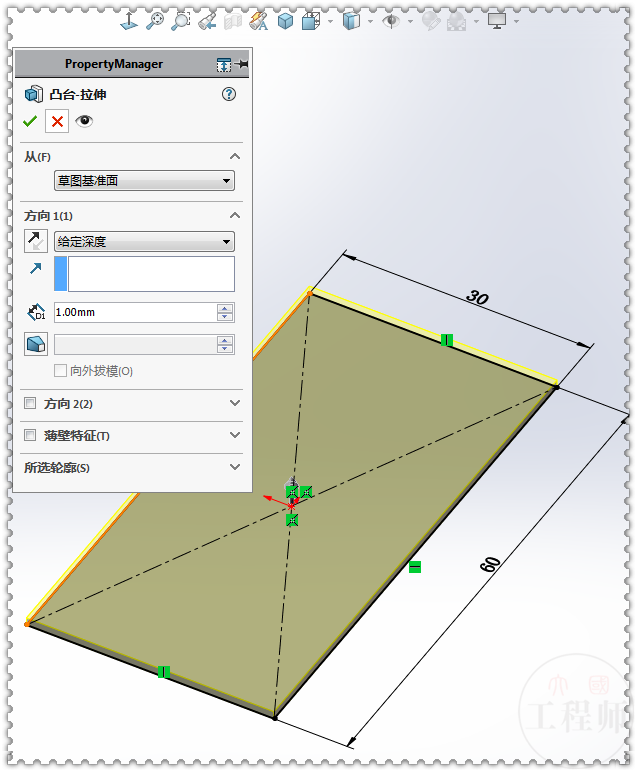
Task: Click the draft angle up spinner arrow
Action: (x=225, y=340)
